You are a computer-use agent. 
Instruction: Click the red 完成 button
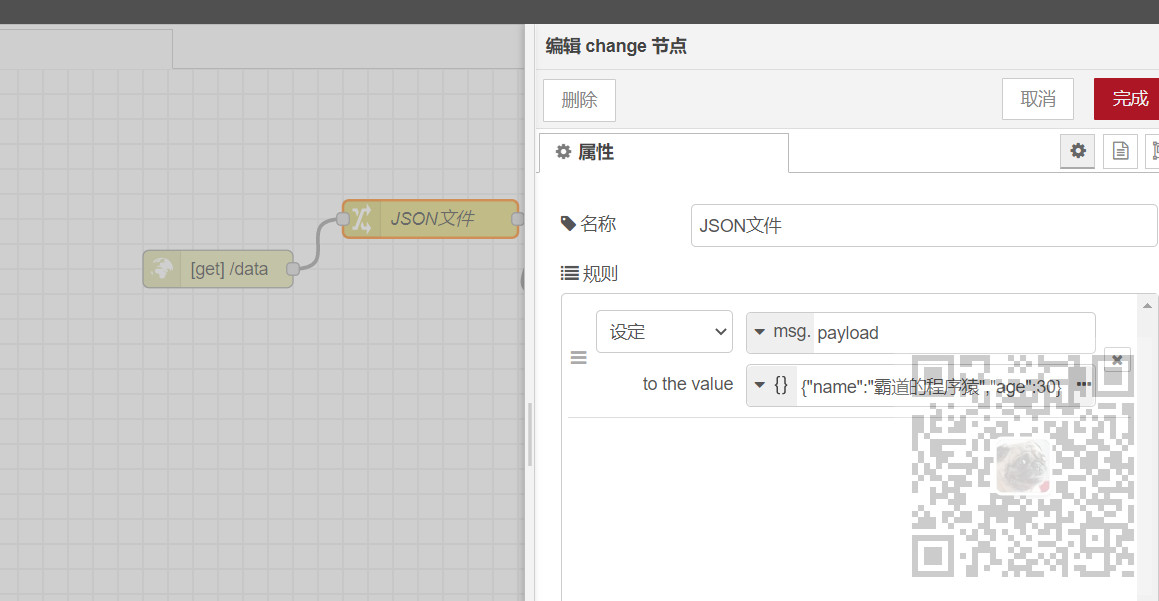pyautogui.click(x=1127, y=99)
